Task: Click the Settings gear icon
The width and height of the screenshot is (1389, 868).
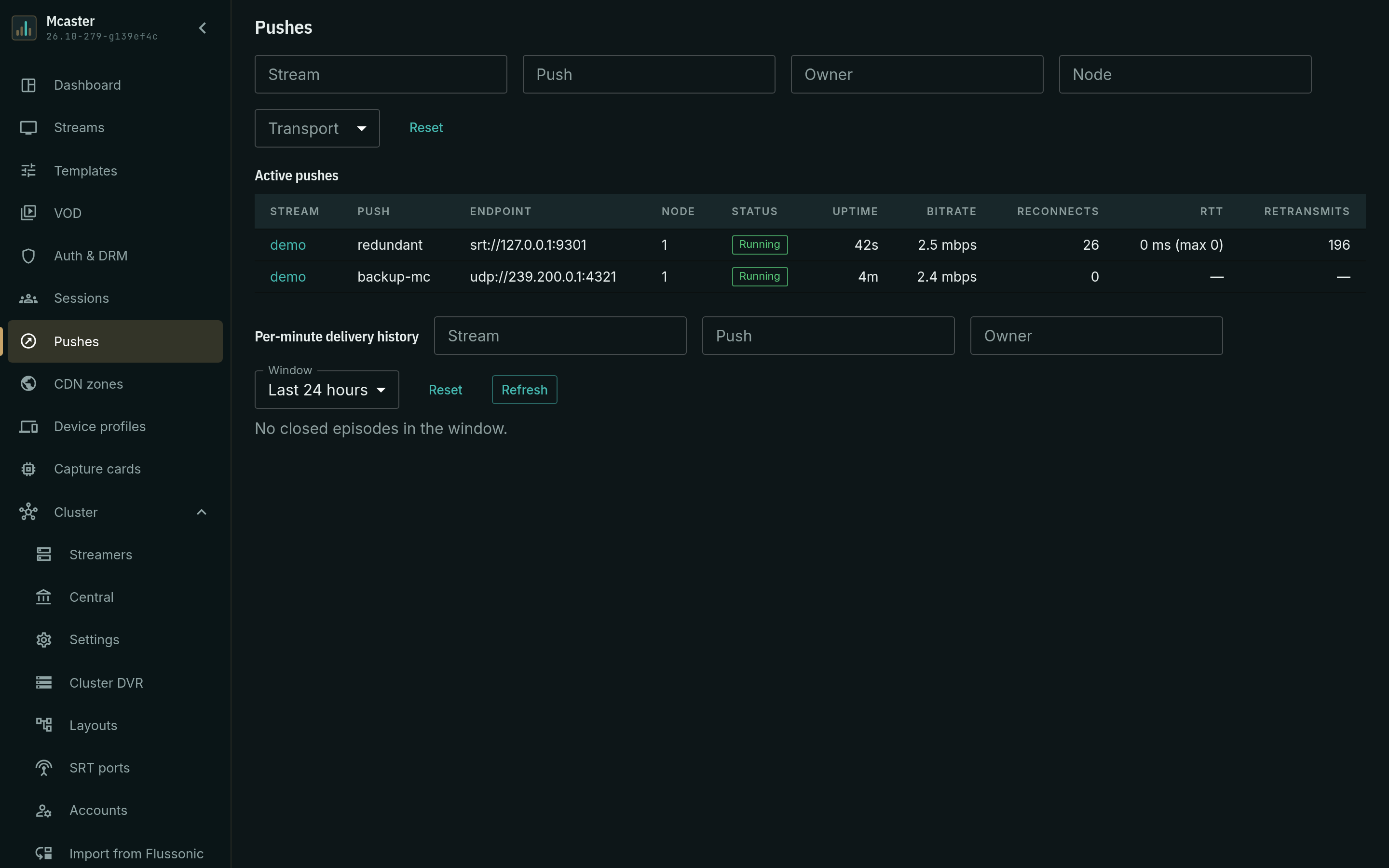Action: 43,639
